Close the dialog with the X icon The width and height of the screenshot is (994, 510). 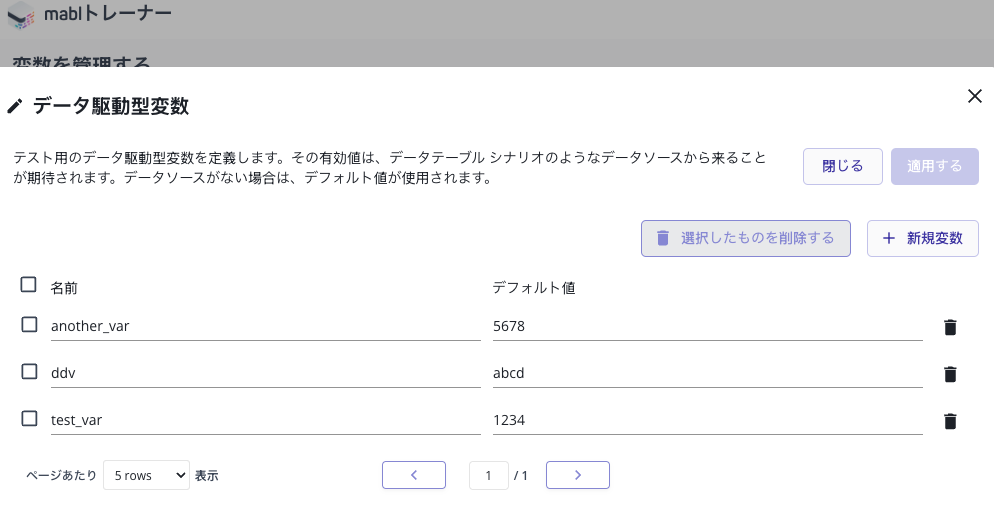[x=974, y=96]
